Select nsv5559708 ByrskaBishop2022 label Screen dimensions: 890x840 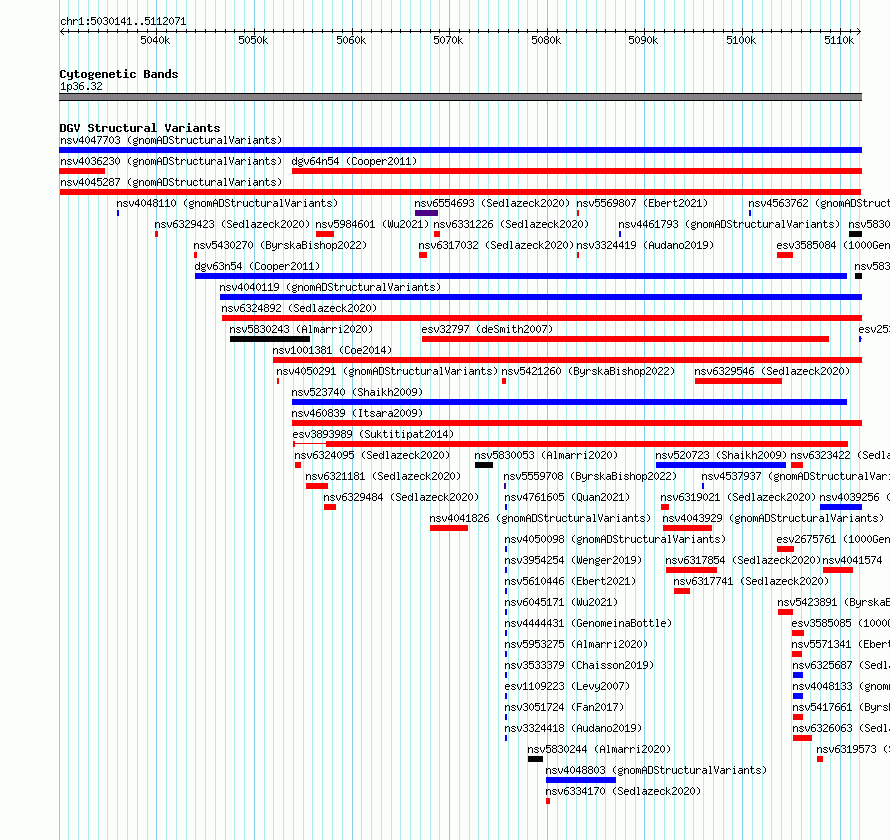coord(590,476)
